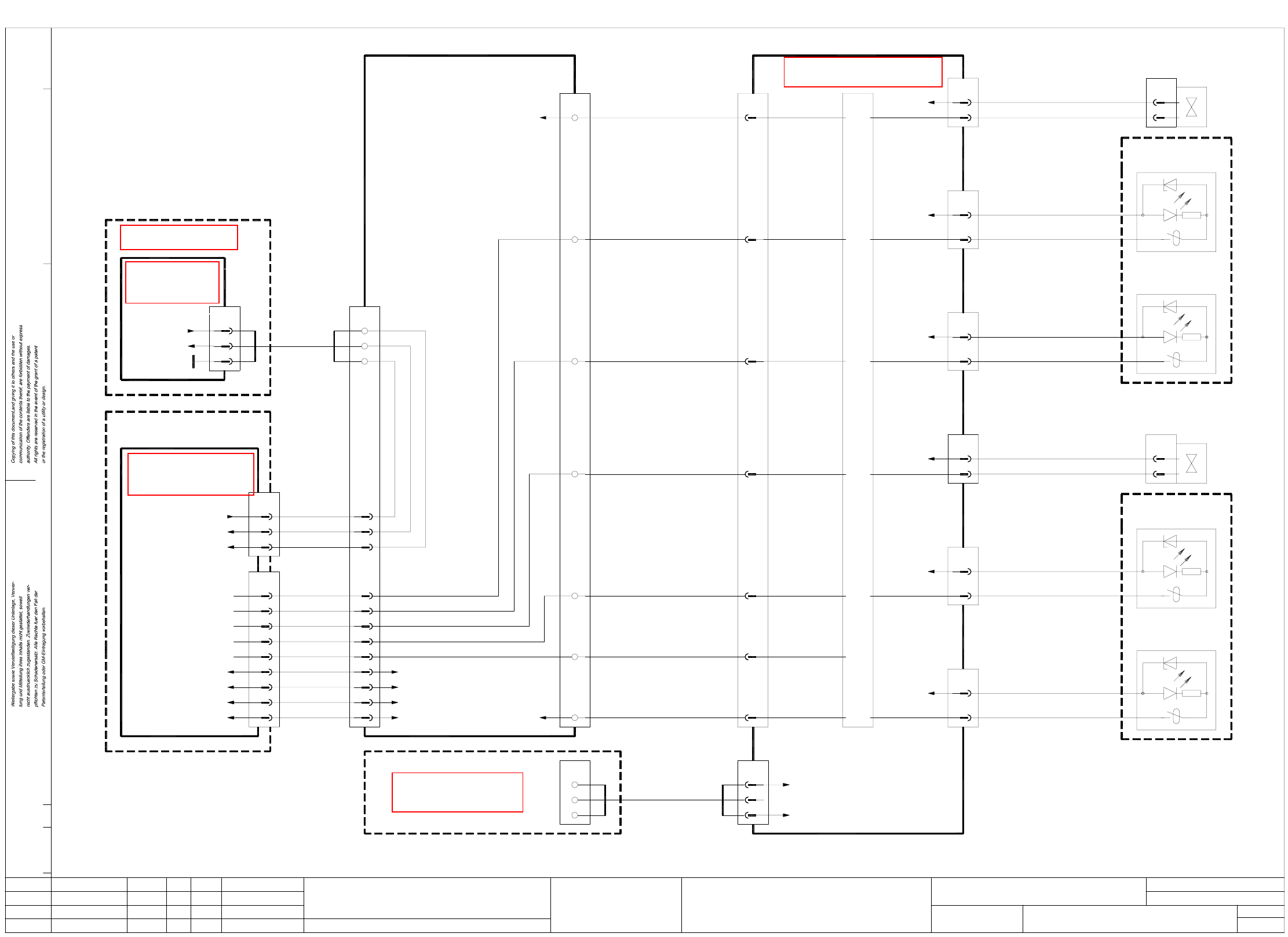1288x937 pixels.
Task: Click the German copyright notice in the left margin
Action: pos(27,644)
